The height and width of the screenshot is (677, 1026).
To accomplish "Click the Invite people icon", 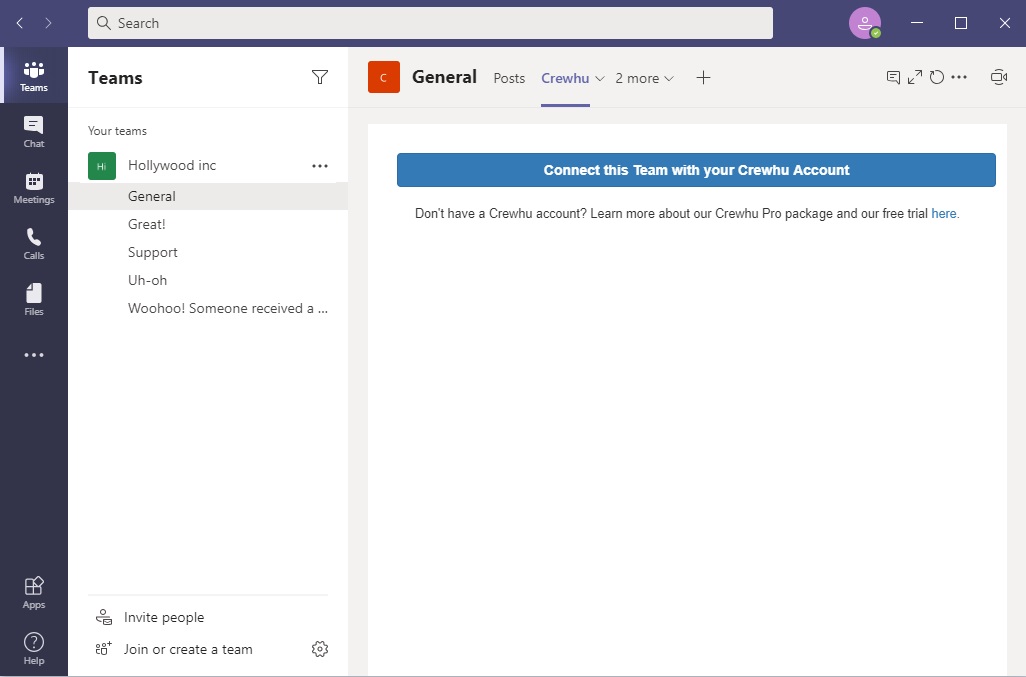I will [103, 617].
